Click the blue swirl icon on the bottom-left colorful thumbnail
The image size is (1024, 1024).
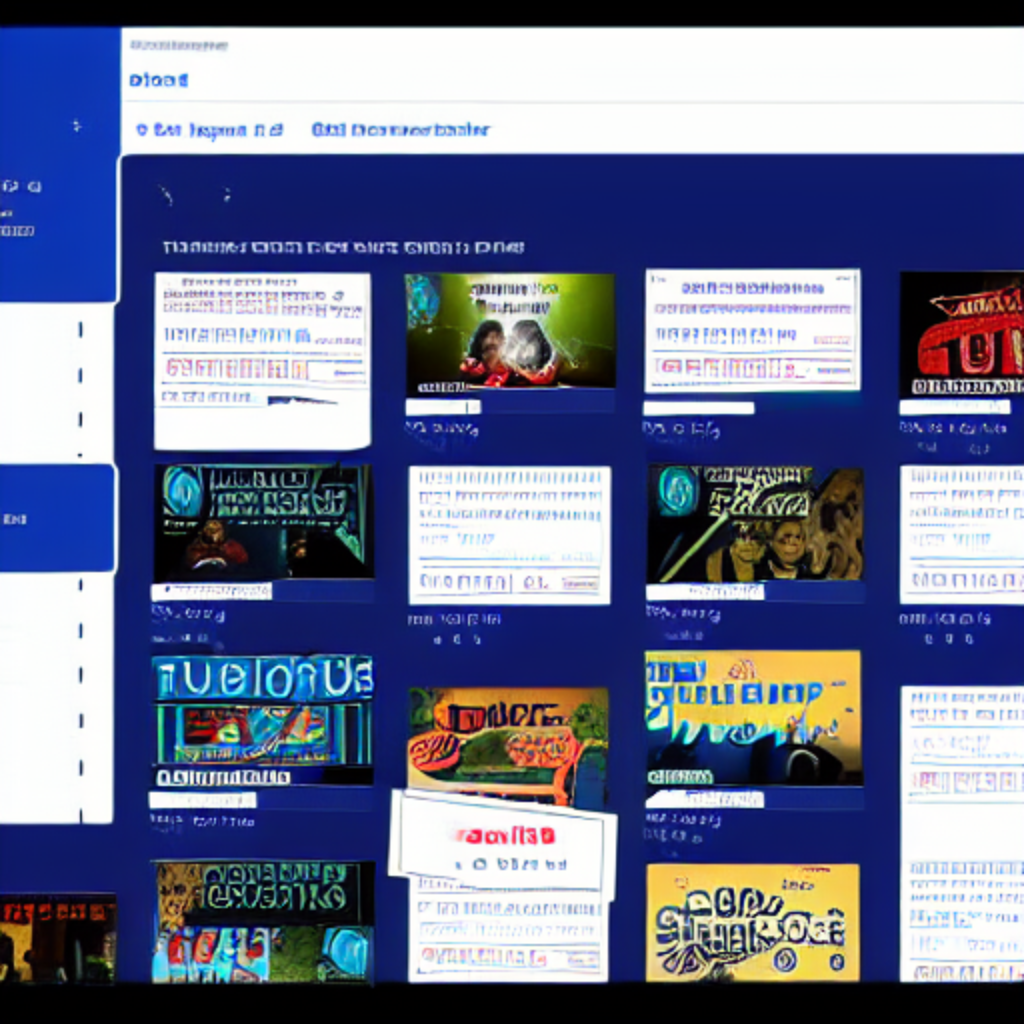click(347, 953)
